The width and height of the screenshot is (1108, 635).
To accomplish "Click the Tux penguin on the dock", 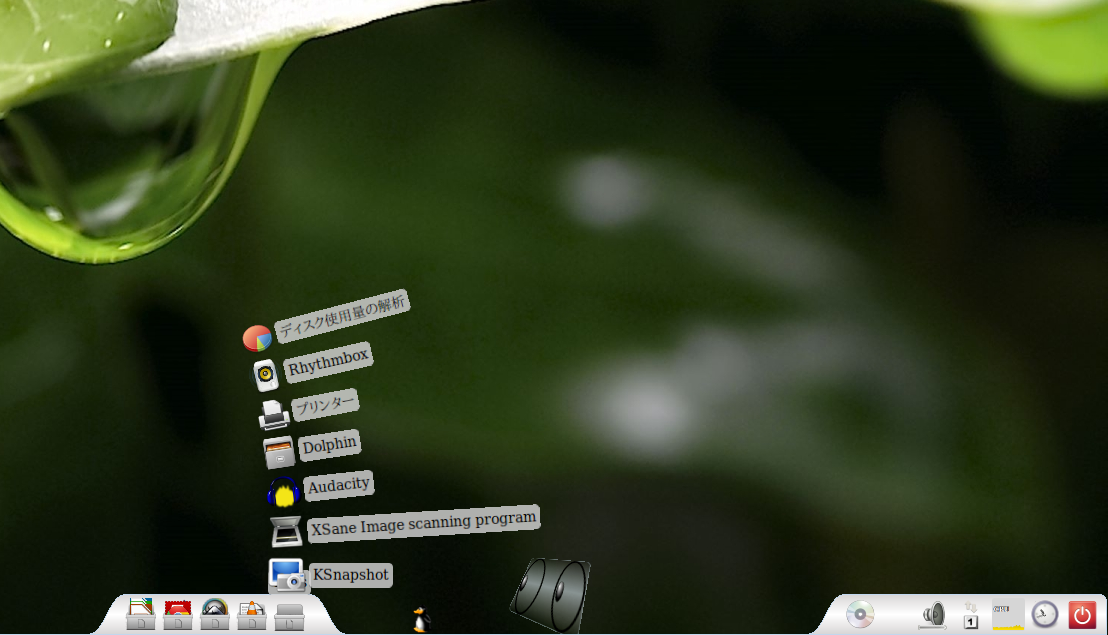I will point(422,619).
